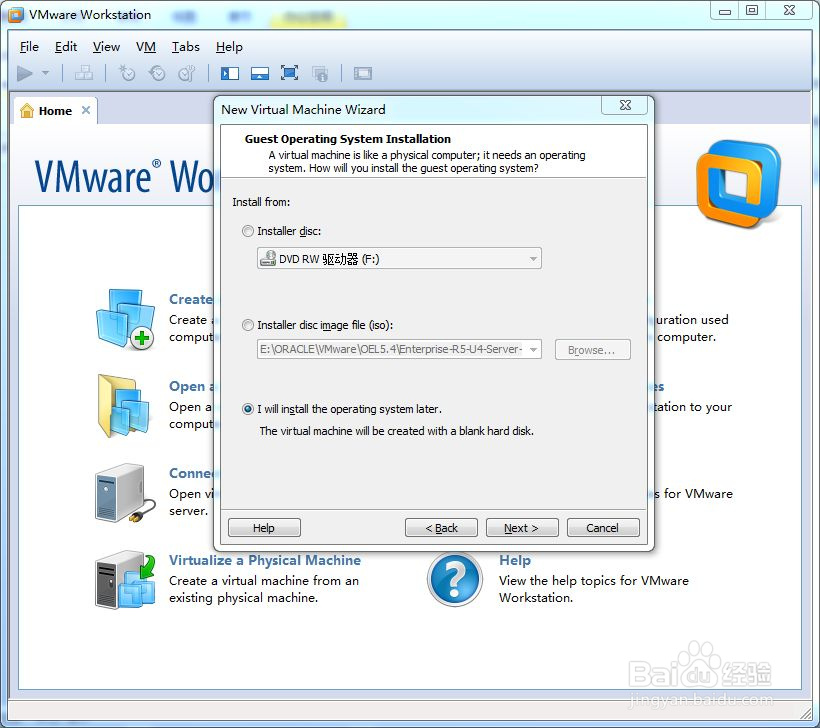Open the DVD RW drive dropdown
820x728 pixels.
[x=399, y=258]
